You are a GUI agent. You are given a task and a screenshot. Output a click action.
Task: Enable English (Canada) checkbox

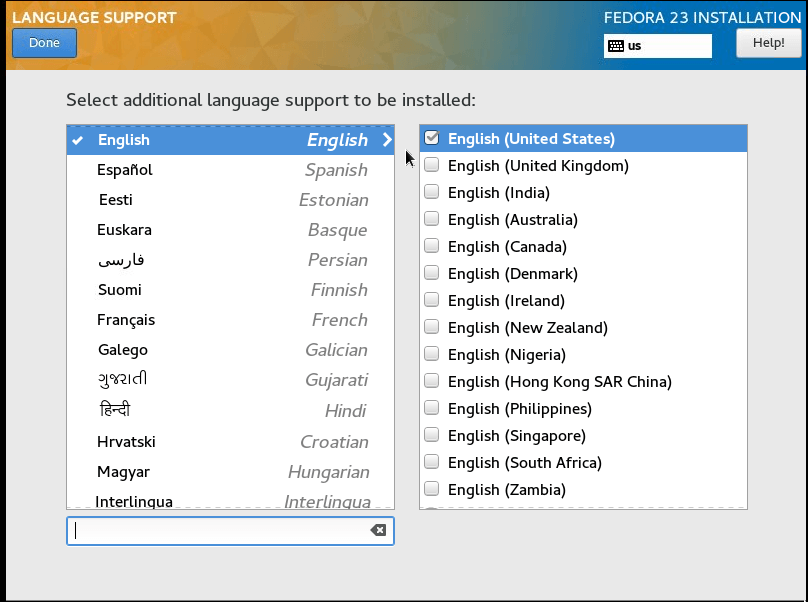(x=431, y=246)
